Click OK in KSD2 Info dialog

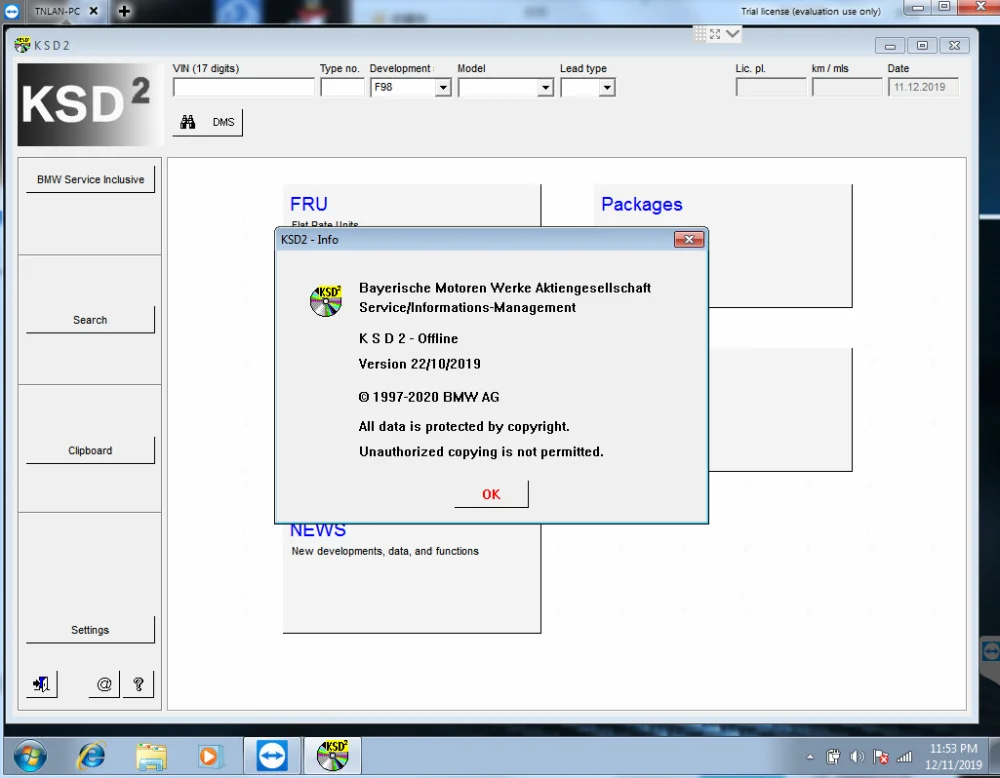click(491, 494)
